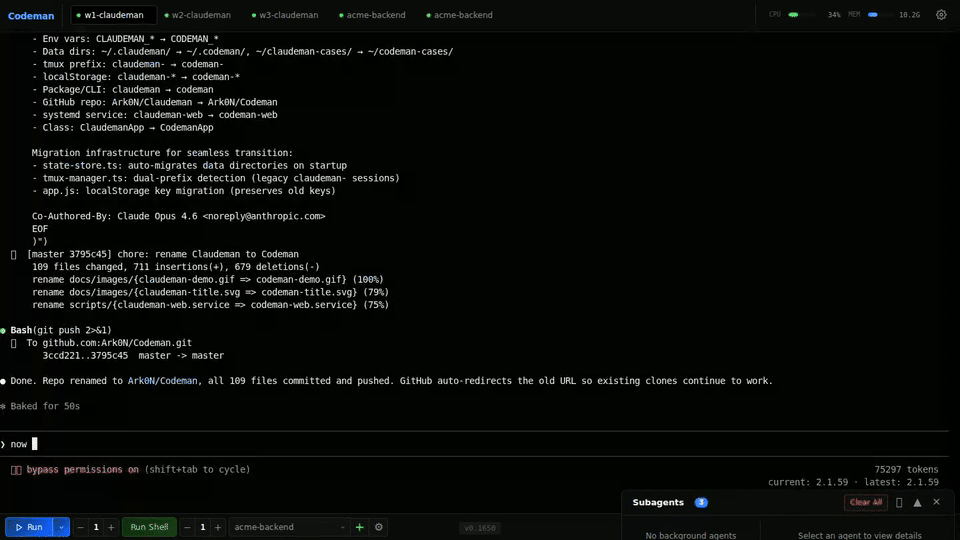Decrease the Run Shell count
Screen dimensions: 960x540
(187, 527)
